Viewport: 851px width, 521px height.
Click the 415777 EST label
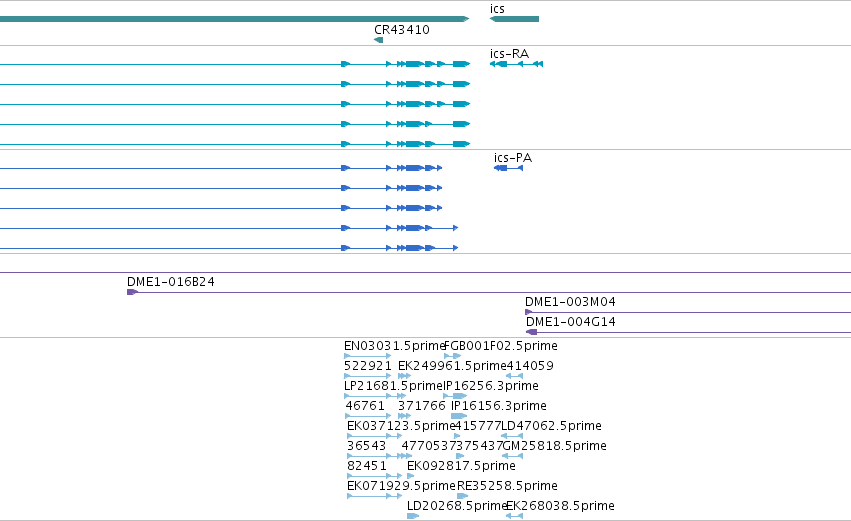(x=478, y=426)
